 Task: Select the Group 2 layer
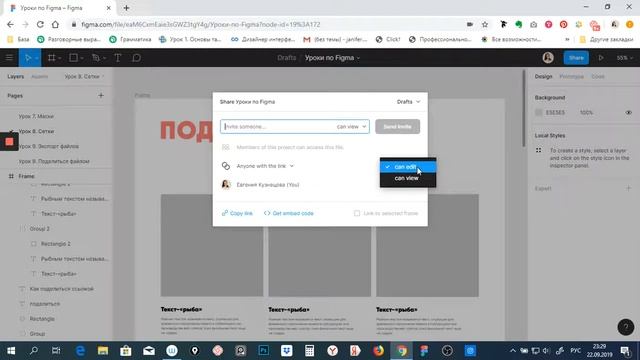(40, 229)
